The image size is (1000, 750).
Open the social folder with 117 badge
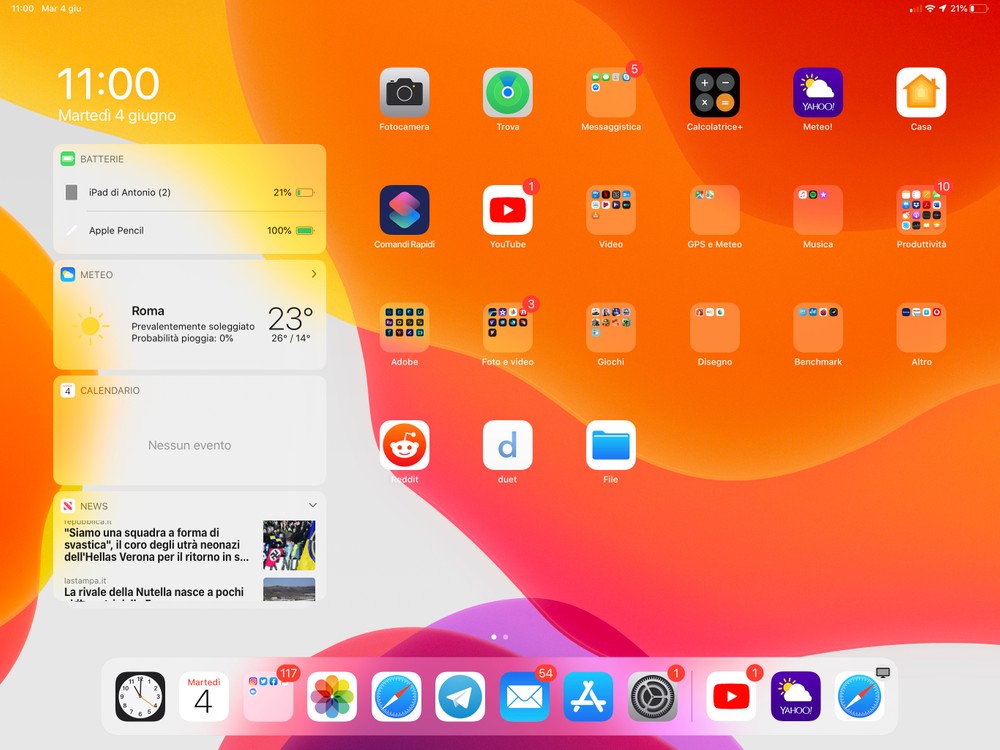pos(268,696)
